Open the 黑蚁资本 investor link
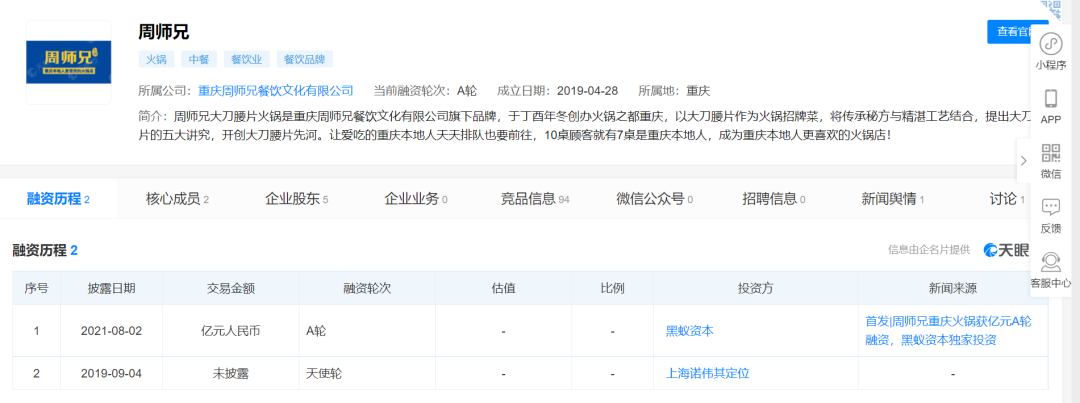 click(x=689, y=331)
